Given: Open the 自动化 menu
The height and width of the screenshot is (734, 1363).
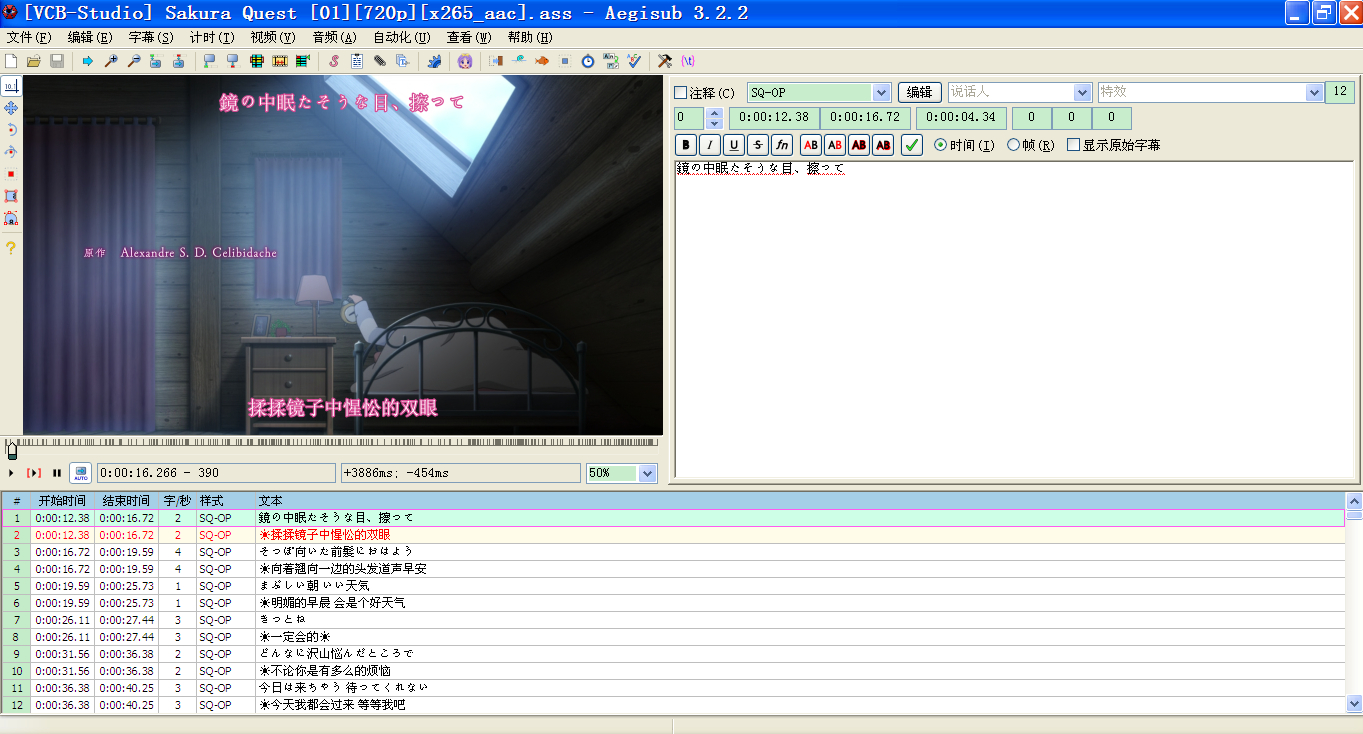Looking at the screenshot, I should [402, 37].
